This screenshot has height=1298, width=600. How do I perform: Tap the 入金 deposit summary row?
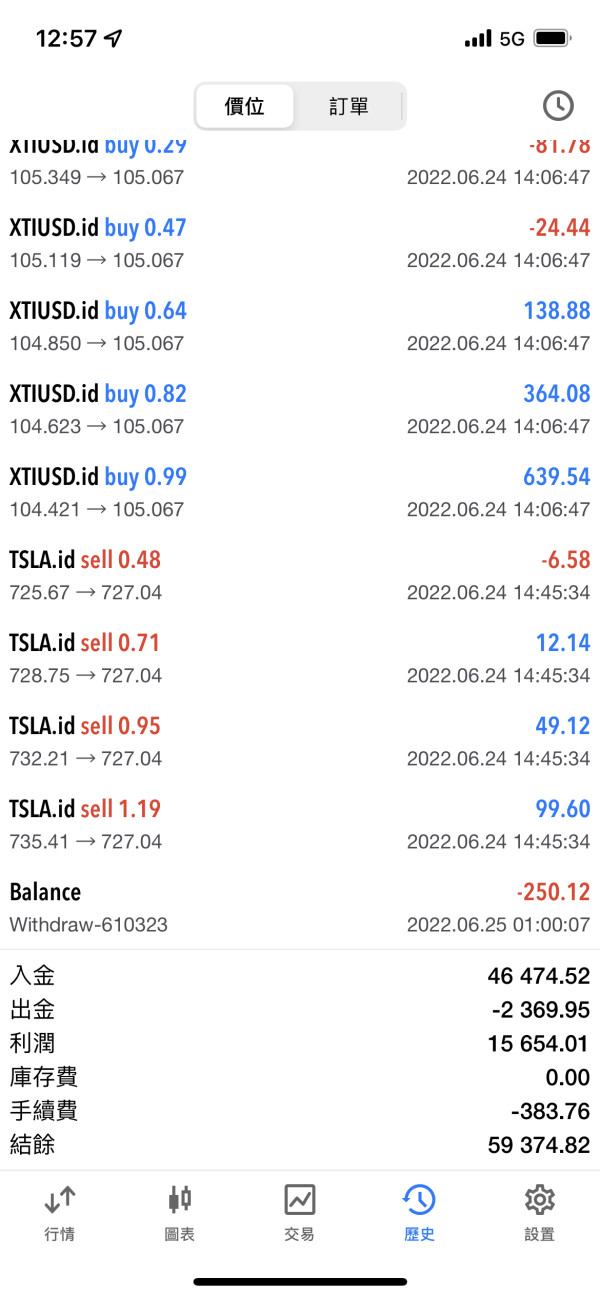[300, 975]
